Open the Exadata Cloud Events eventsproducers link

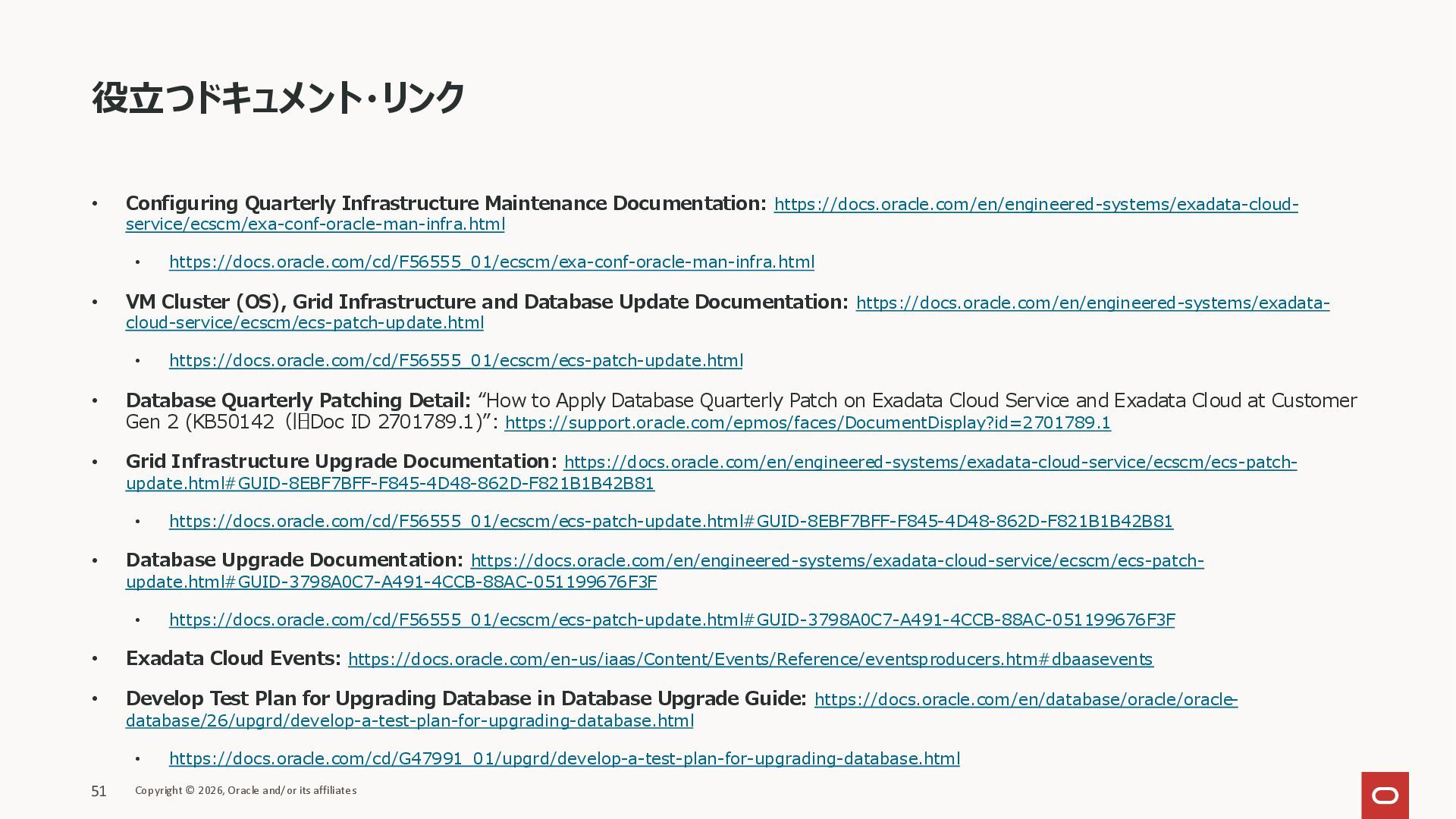tap(750, 660)
